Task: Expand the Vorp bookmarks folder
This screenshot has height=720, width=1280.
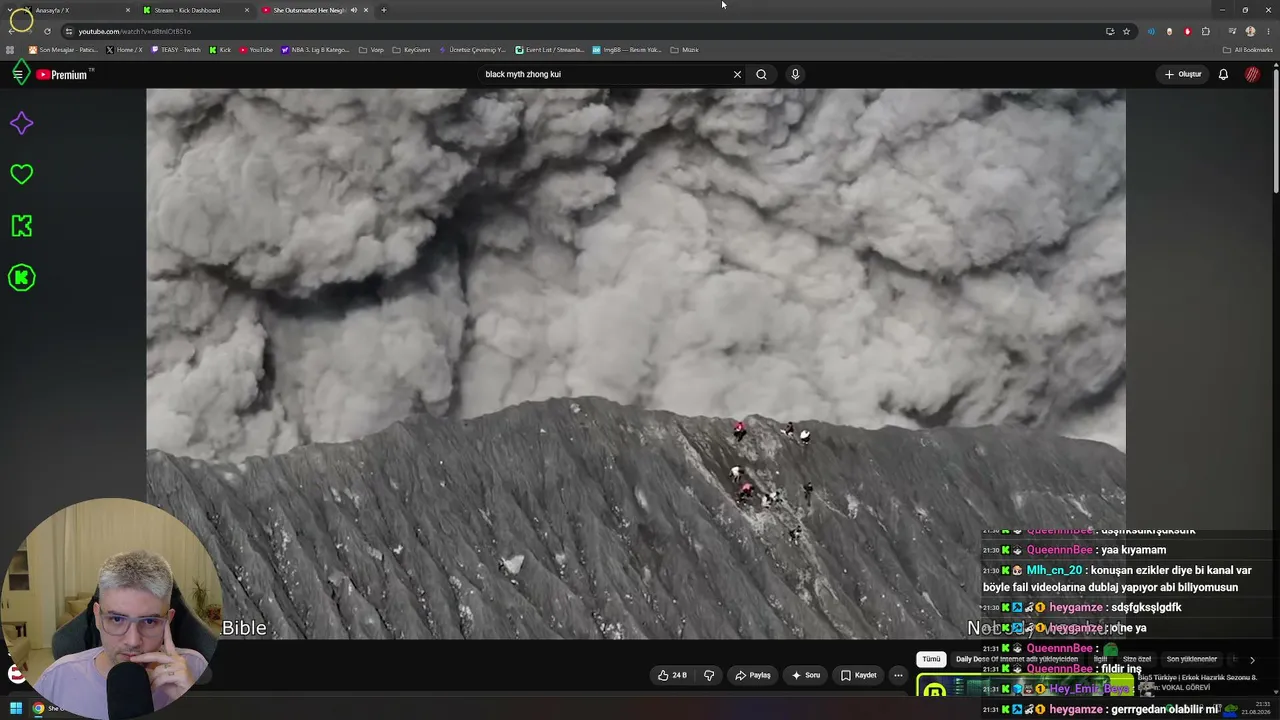Action: tap(371, 50)
